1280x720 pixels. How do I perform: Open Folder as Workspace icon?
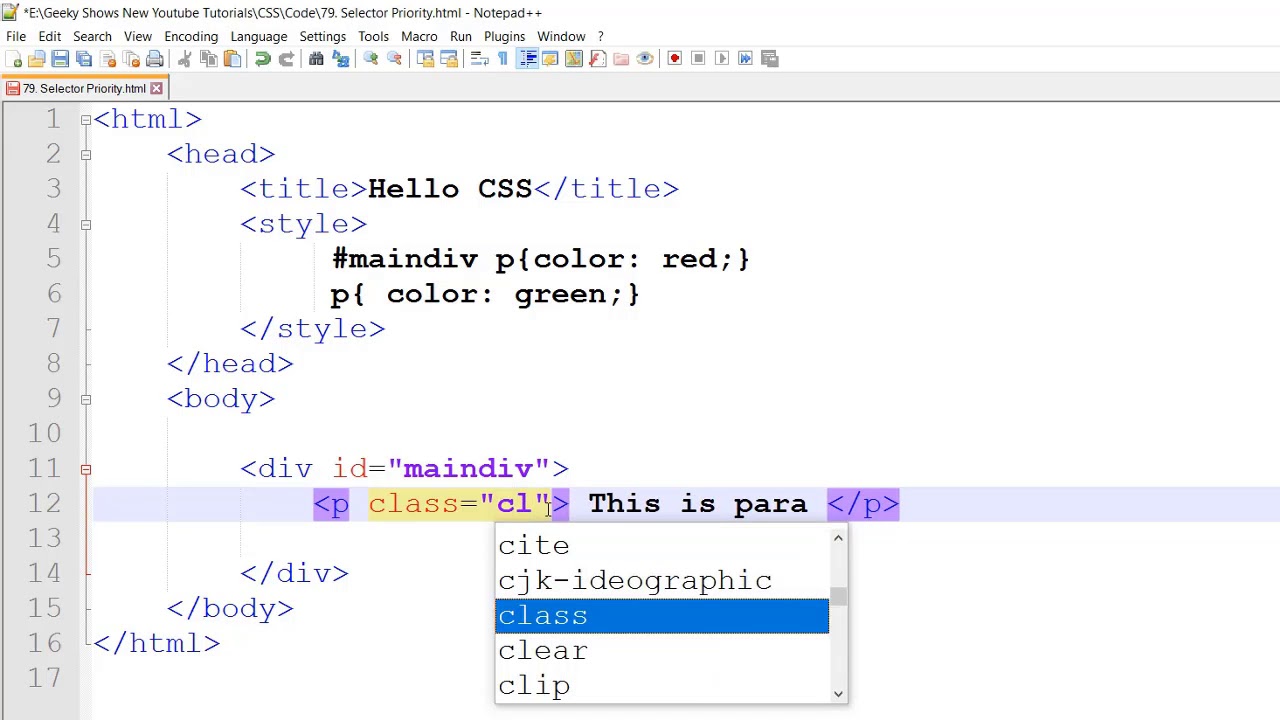621,59
